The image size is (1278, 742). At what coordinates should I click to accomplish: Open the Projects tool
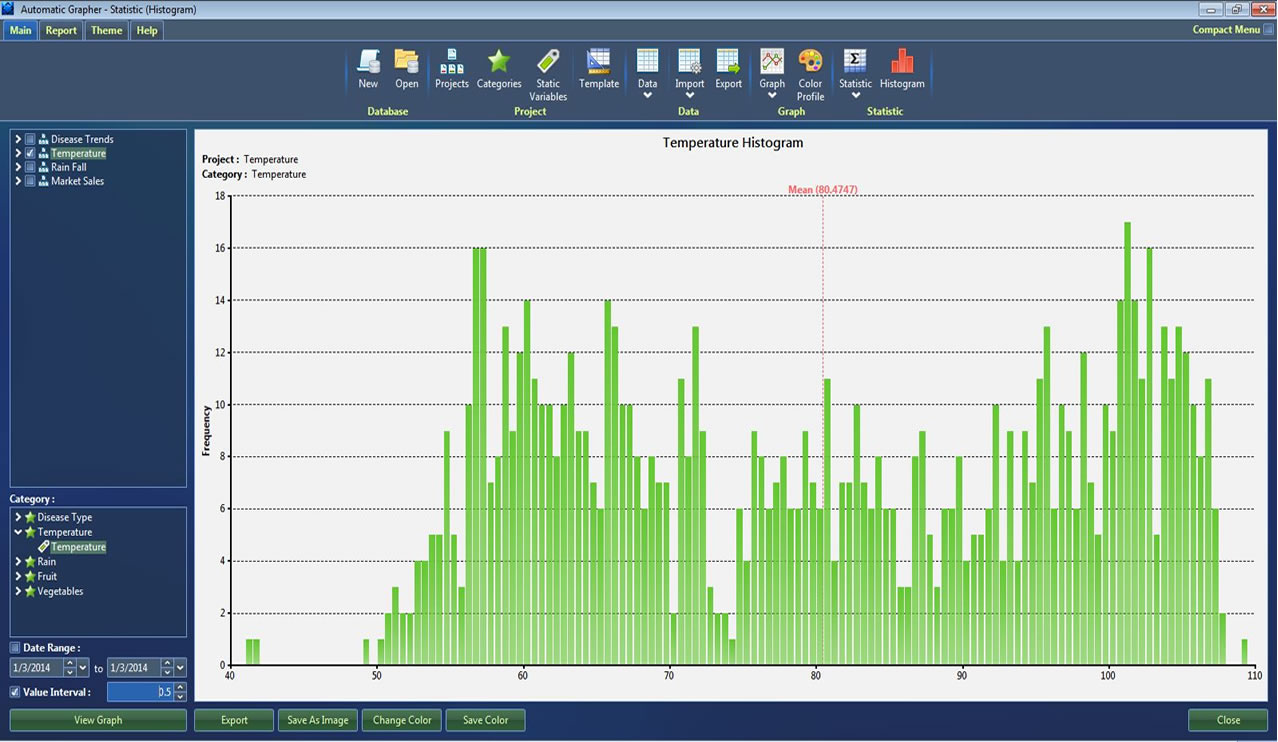451,61
